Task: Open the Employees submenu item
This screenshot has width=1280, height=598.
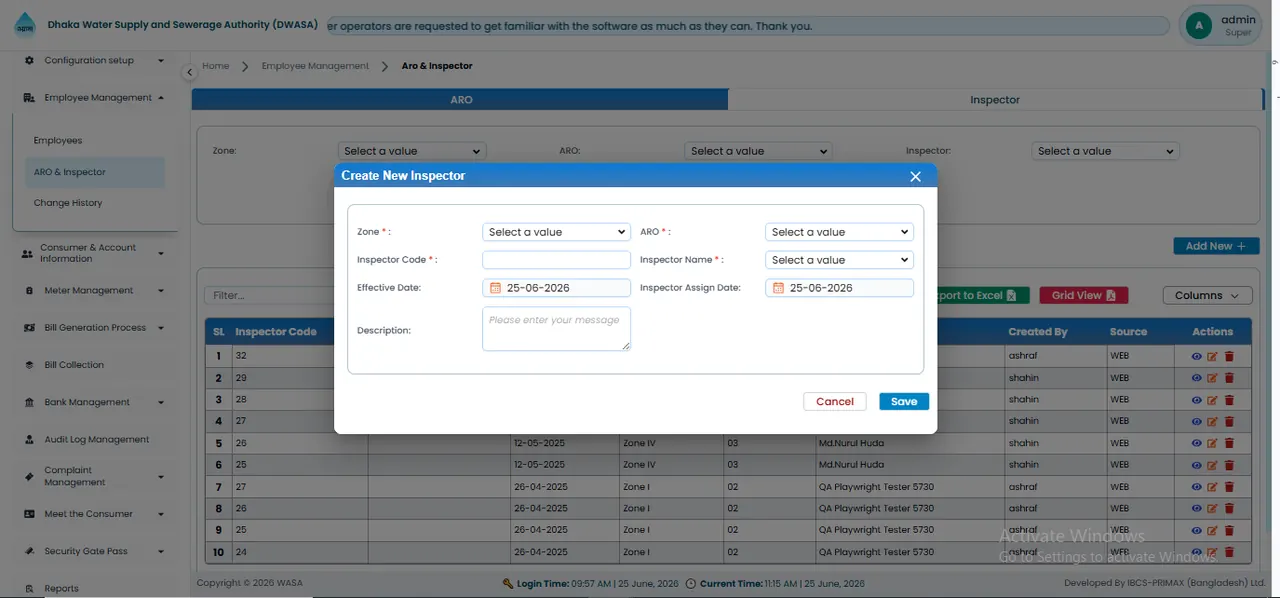Action: pos(58,141)
